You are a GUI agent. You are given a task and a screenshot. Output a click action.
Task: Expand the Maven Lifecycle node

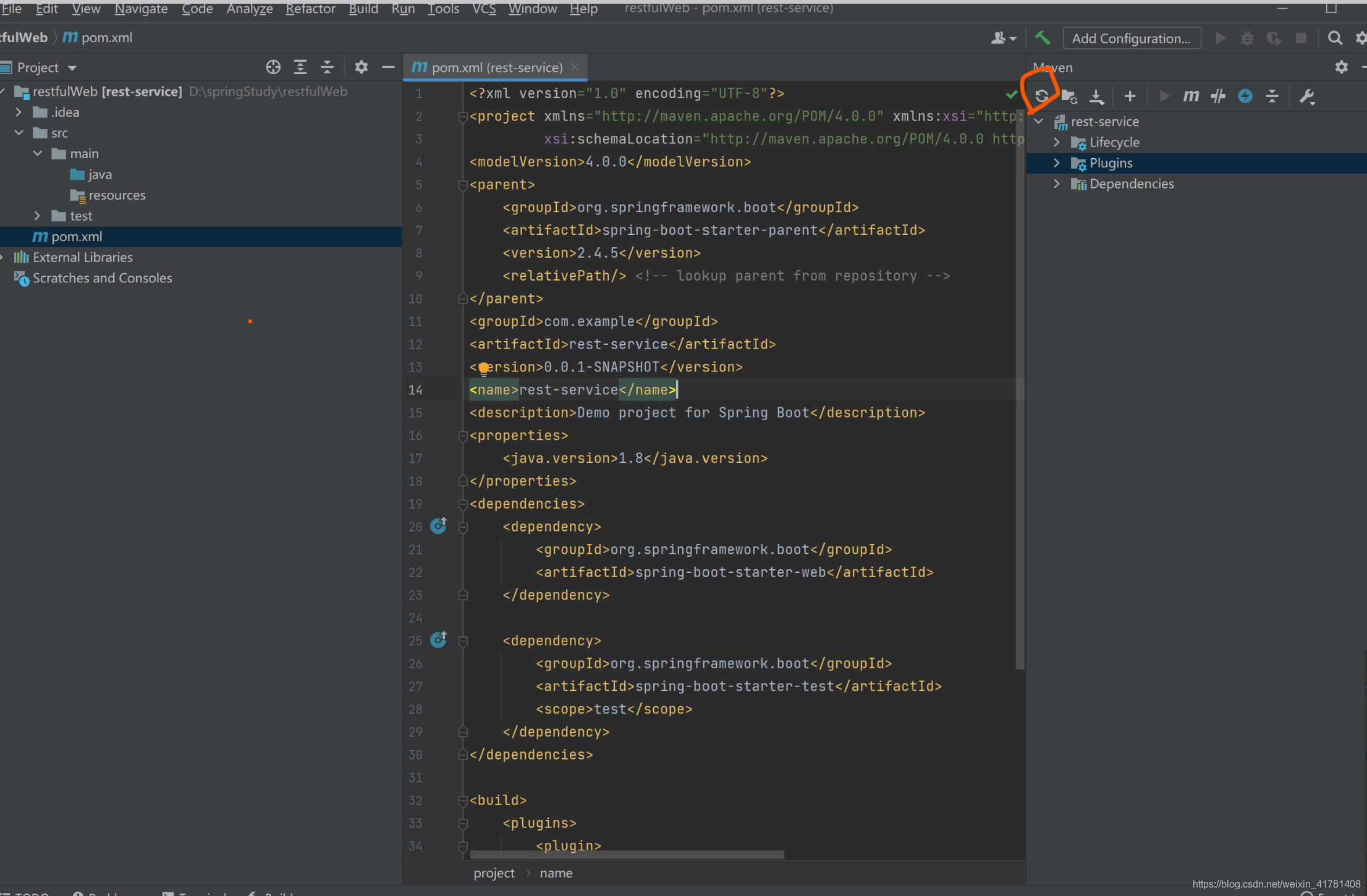[x=1057, y=142]
